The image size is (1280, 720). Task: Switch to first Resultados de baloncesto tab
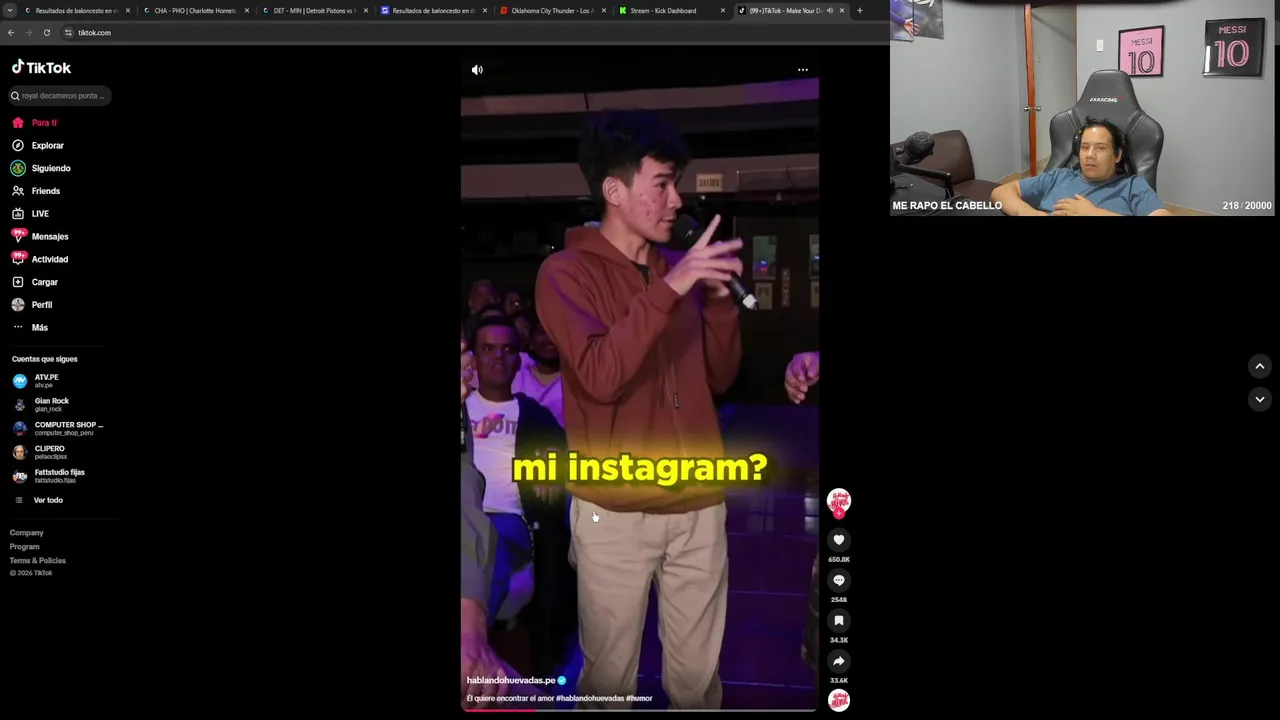point(76,11)
